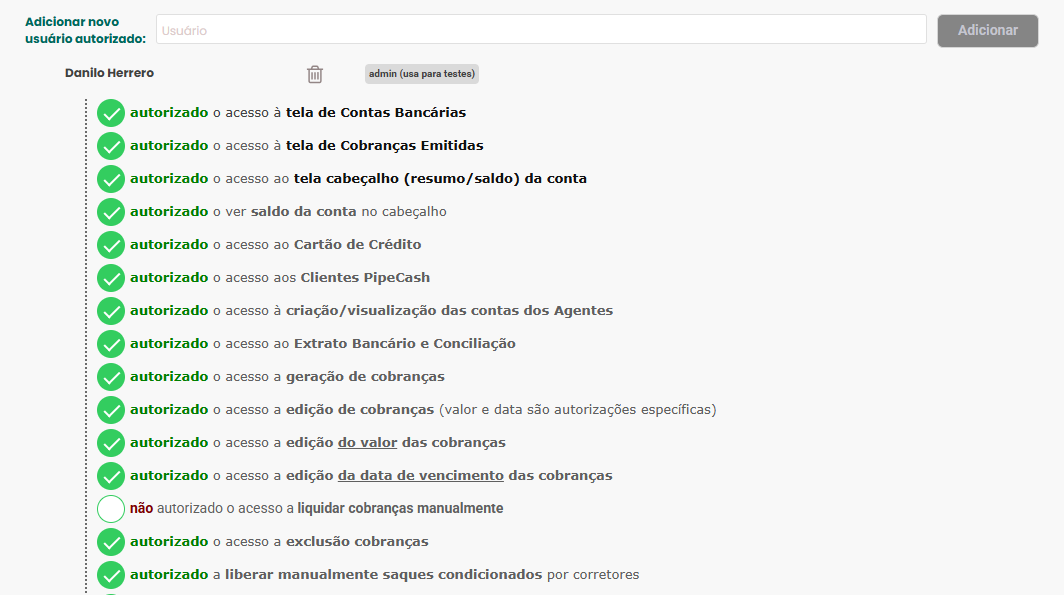
Task: Click the admin (usa para testes) badge
Action: 422,74
